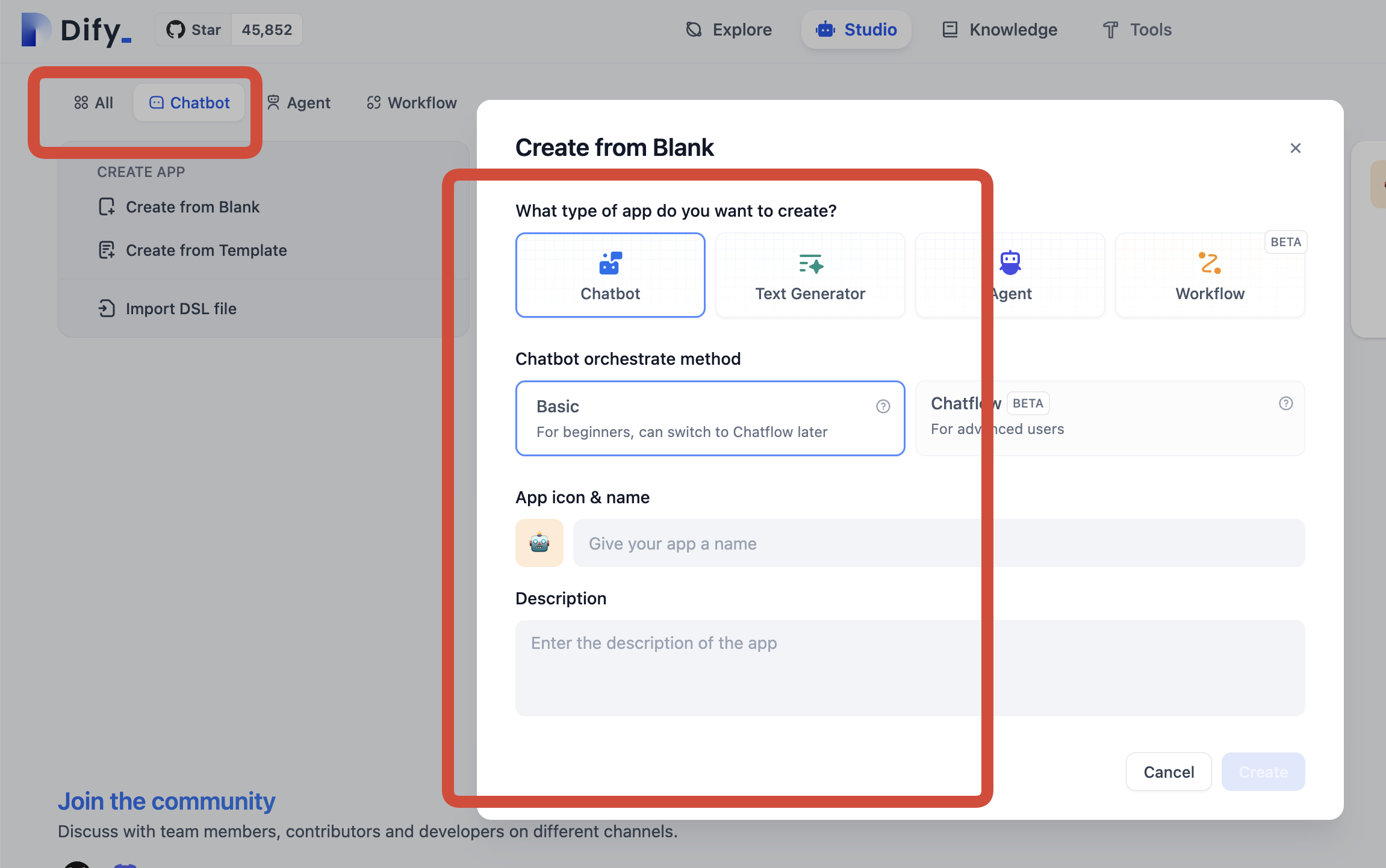This screenshot has height=868, width=1386.
Task: Open the Import DSL file option
Action: 181,308
